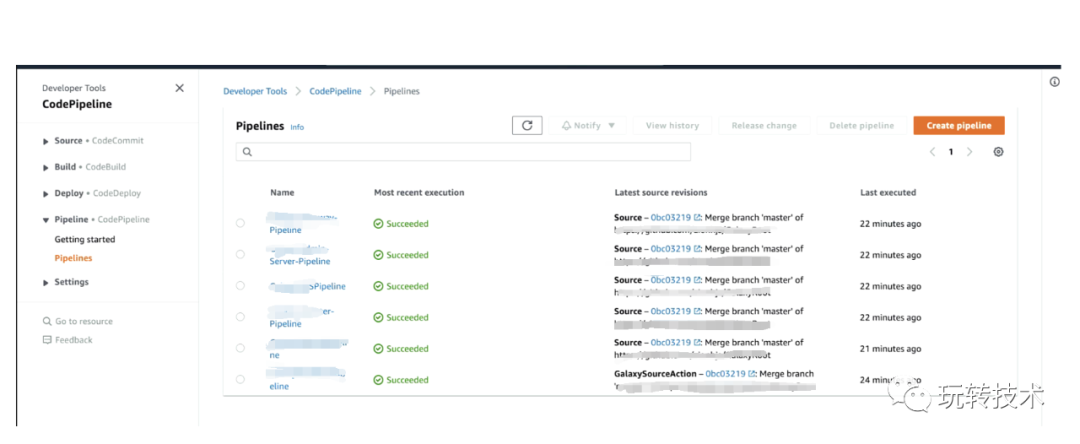Viewport: 1080px width, 444px height.
Task: Click the Feedback icon in sidebar
Action: tap(47, 340)
